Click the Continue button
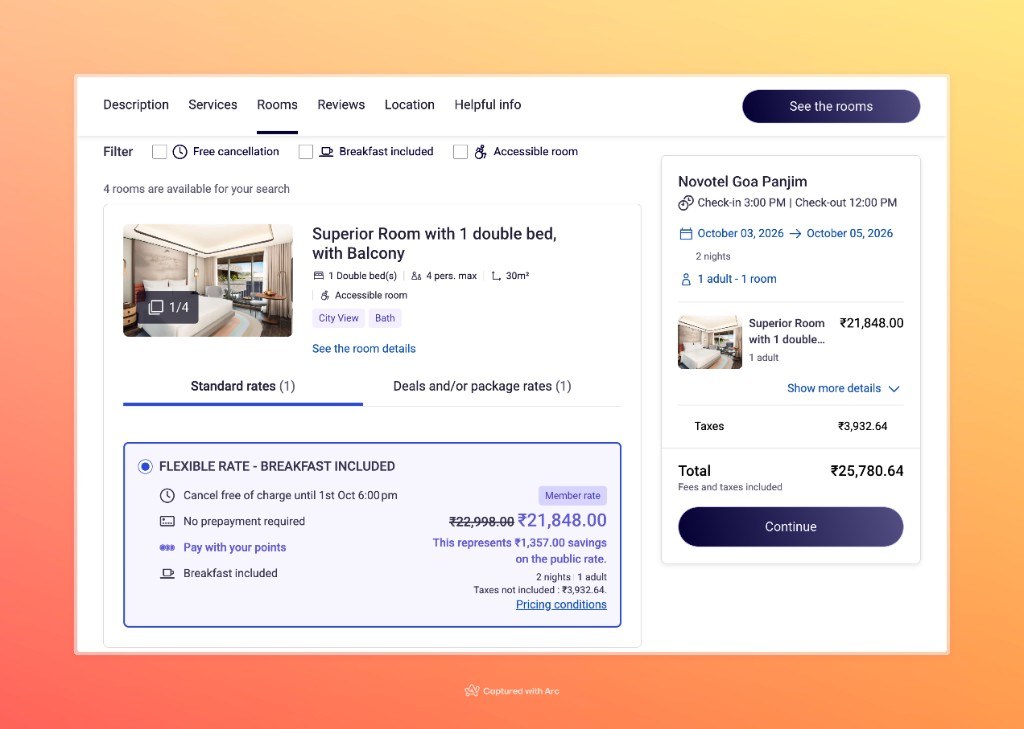The height and width of the screenshot is (729, 1024). click(790, 526)
